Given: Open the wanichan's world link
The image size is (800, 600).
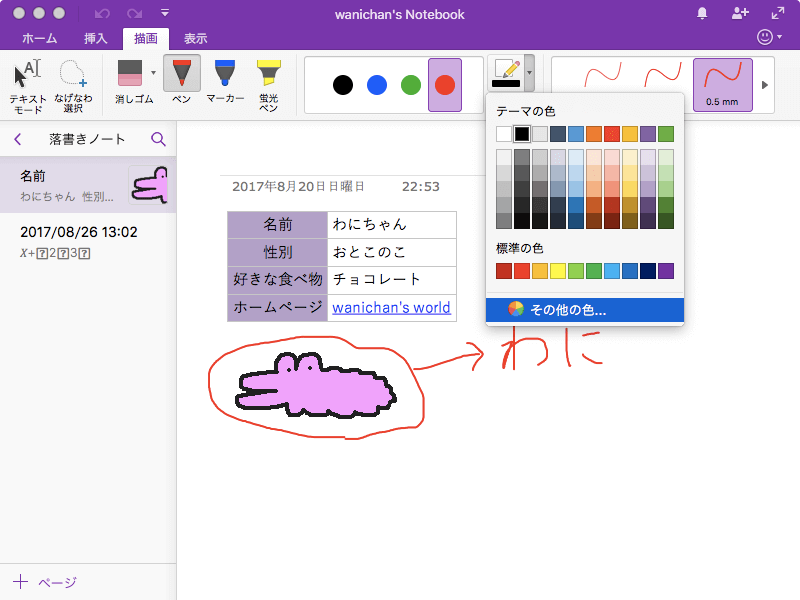Looking at the screenshot, I should (x=391, y=308).
